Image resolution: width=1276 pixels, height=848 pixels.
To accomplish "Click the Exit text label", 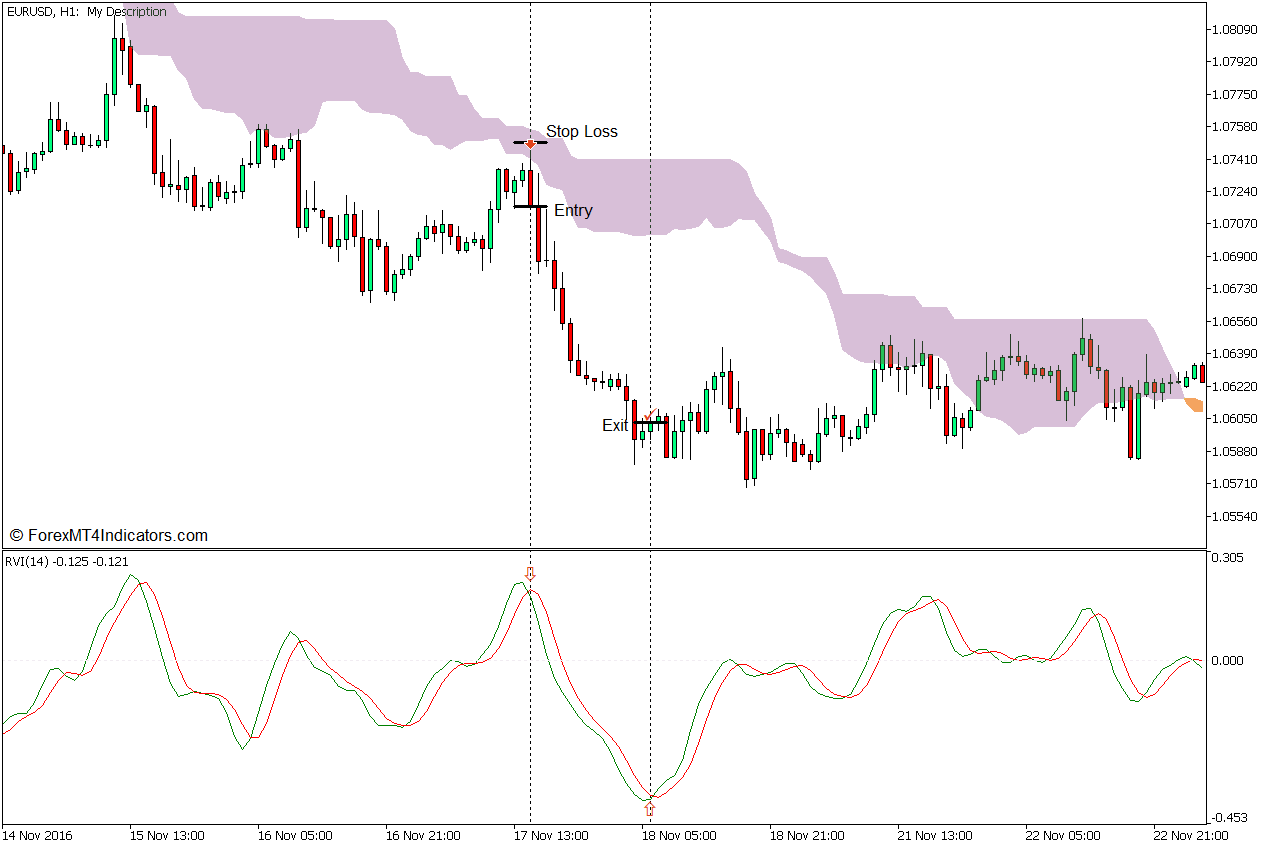I will (615, 426).
